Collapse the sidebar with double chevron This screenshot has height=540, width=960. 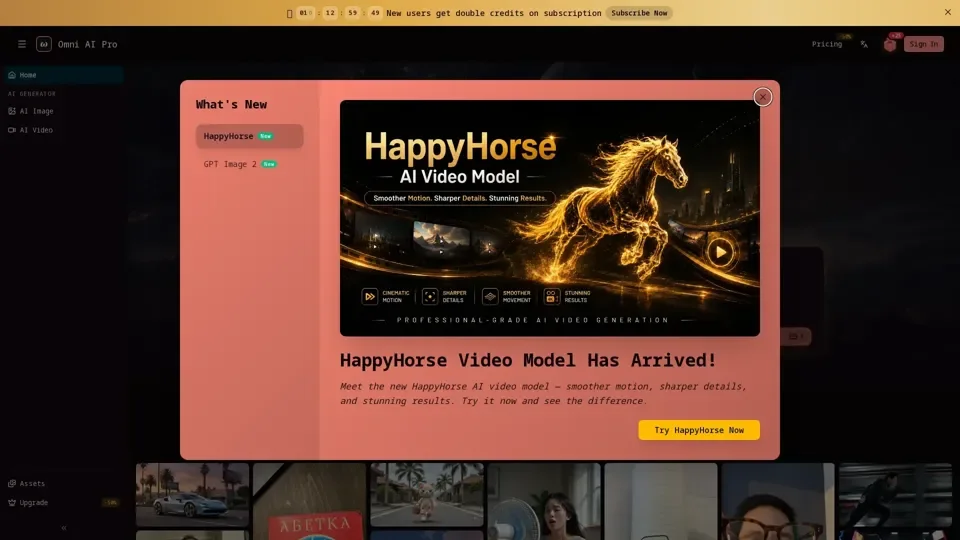coord(64,528)
